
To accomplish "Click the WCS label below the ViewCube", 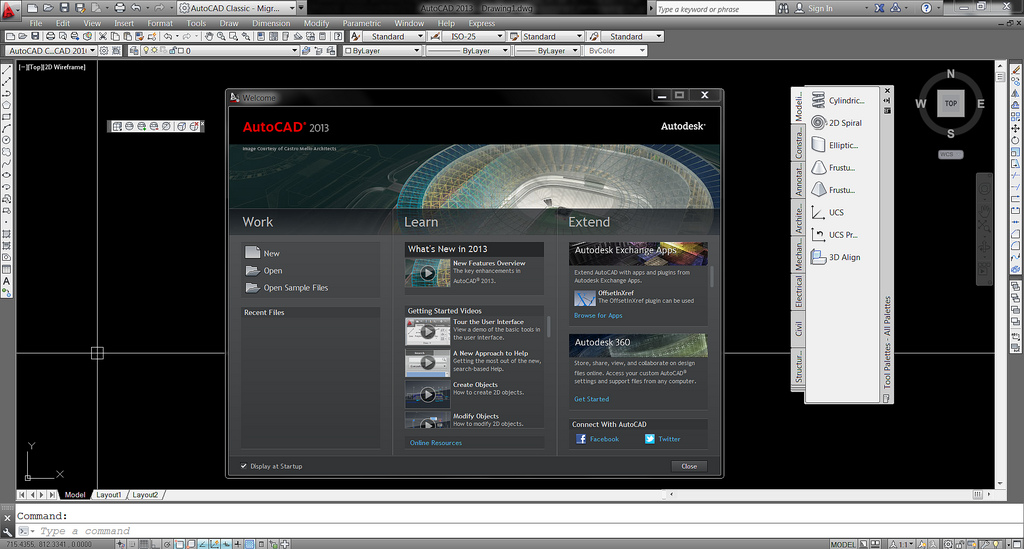I will click(951, 155).
